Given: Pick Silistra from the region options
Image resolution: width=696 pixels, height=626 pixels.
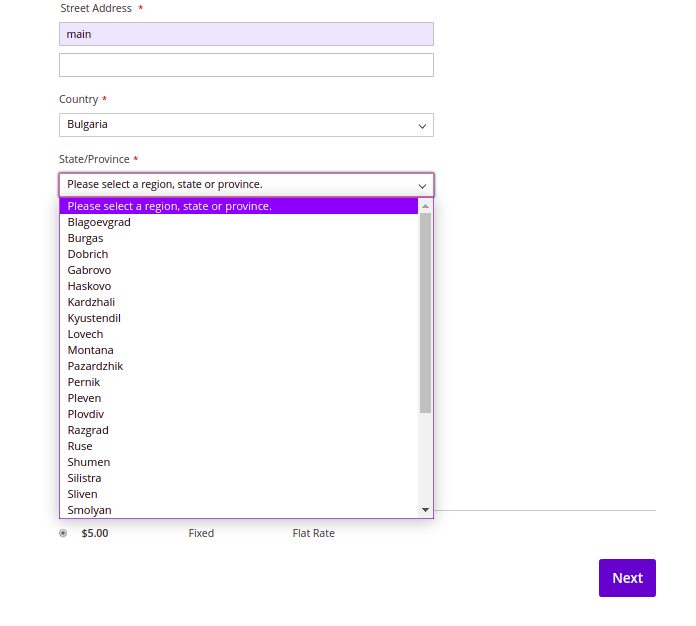Looking at the screenshot, I should [239, 478].
